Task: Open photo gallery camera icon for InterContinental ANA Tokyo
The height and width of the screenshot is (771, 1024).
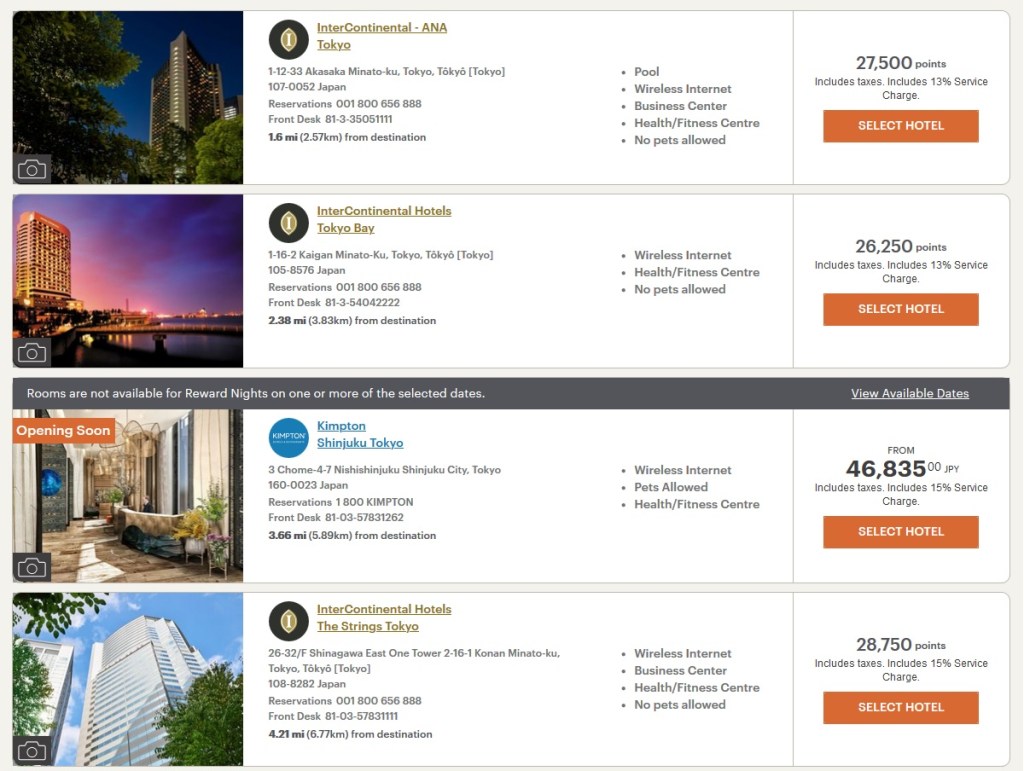Action: click(32, 169)
